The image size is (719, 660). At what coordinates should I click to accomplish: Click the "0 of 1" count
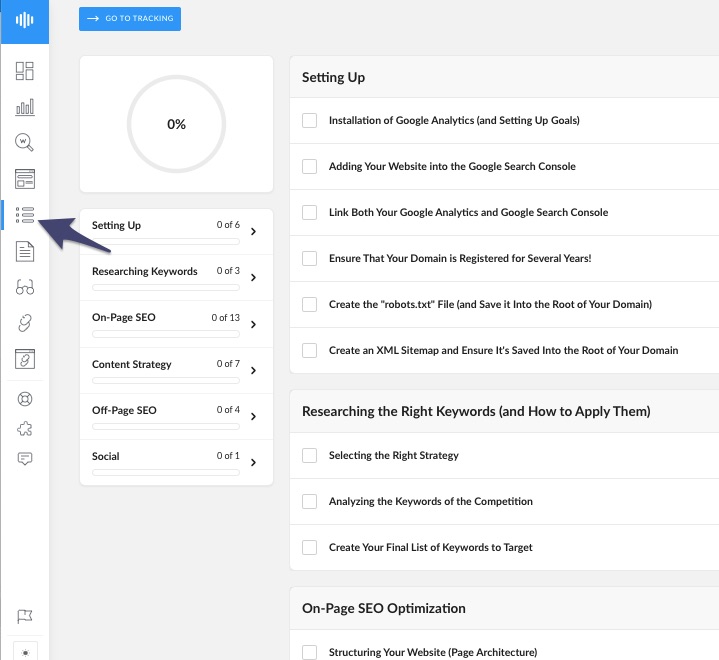click(228, 455)
